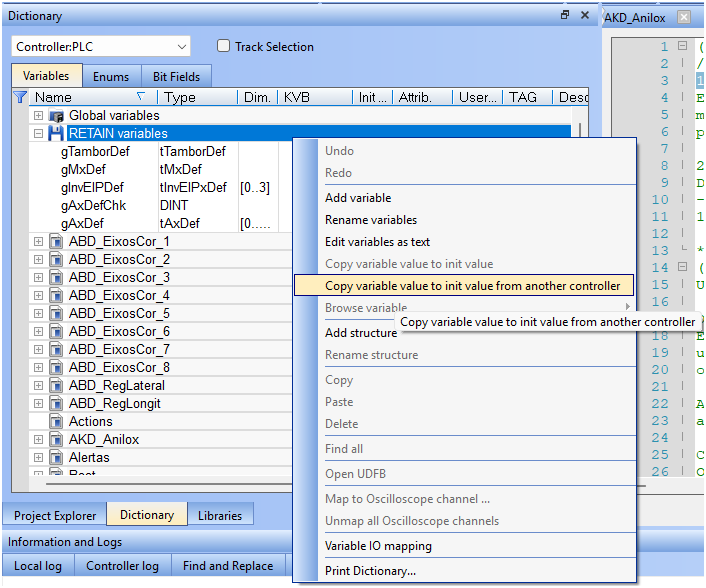The image size is (706, 588).
Task: Open the Local log tab
Action: coord(38,565)
